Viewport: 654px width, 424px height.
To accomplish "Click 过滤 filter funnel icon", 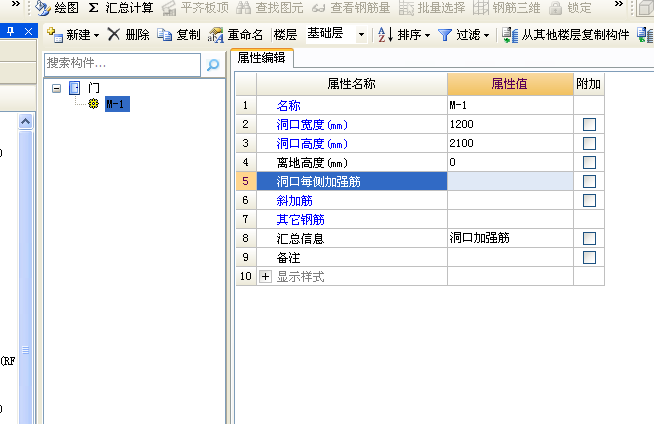I will [445, 35].
